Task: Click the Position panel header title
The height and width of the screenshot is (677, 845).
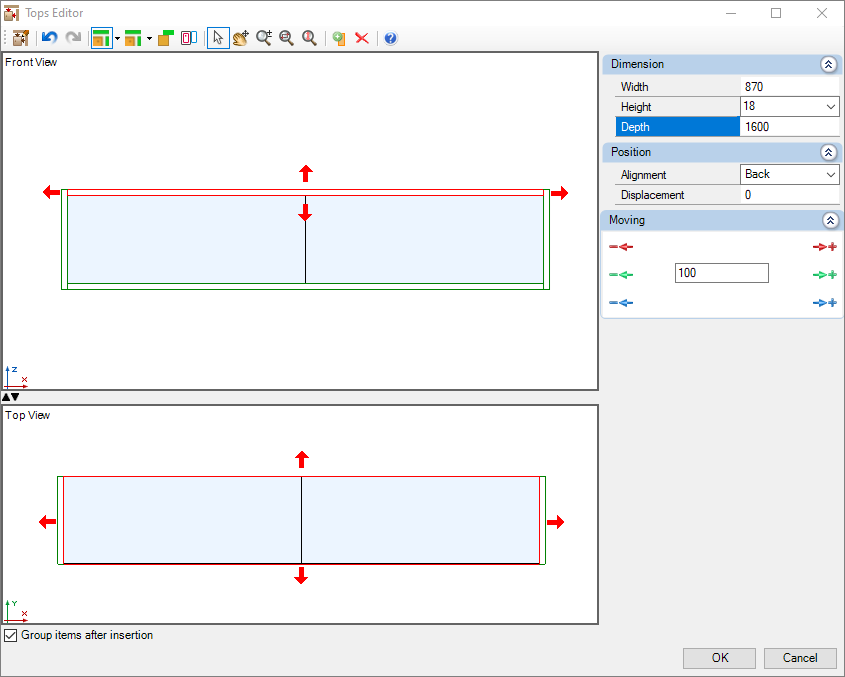Action: tap(631, 152)
